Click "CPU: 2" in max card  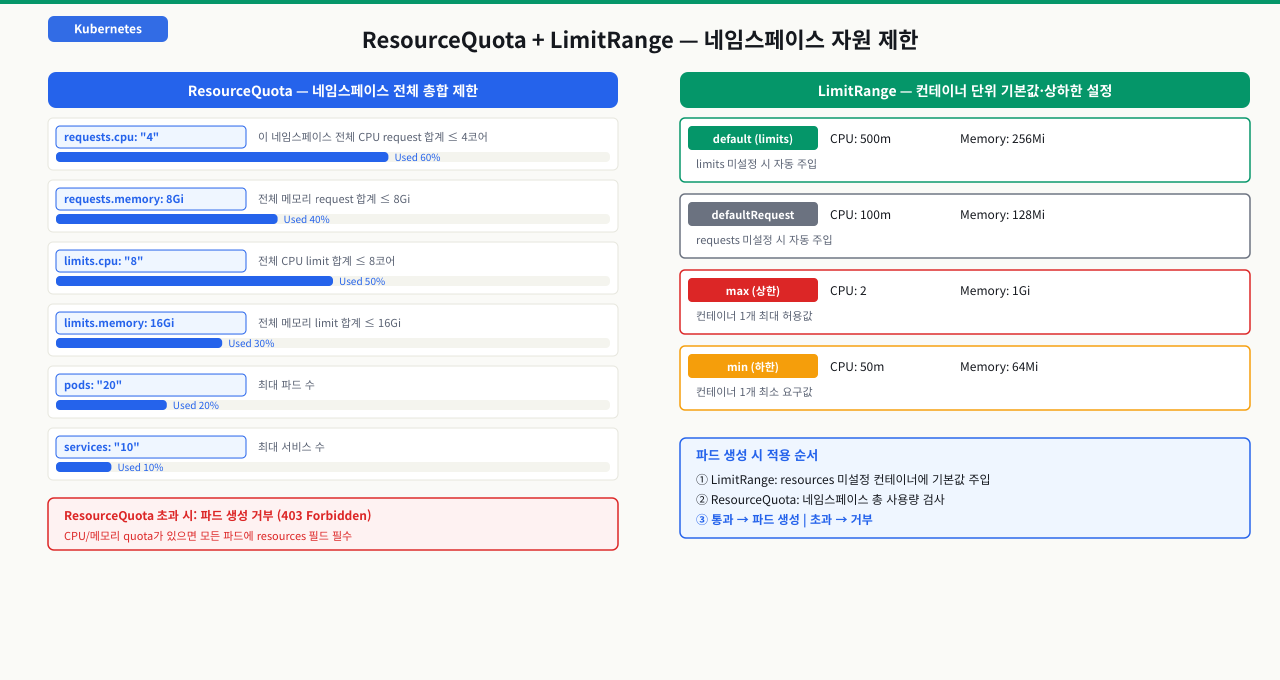tap(848, 291)
